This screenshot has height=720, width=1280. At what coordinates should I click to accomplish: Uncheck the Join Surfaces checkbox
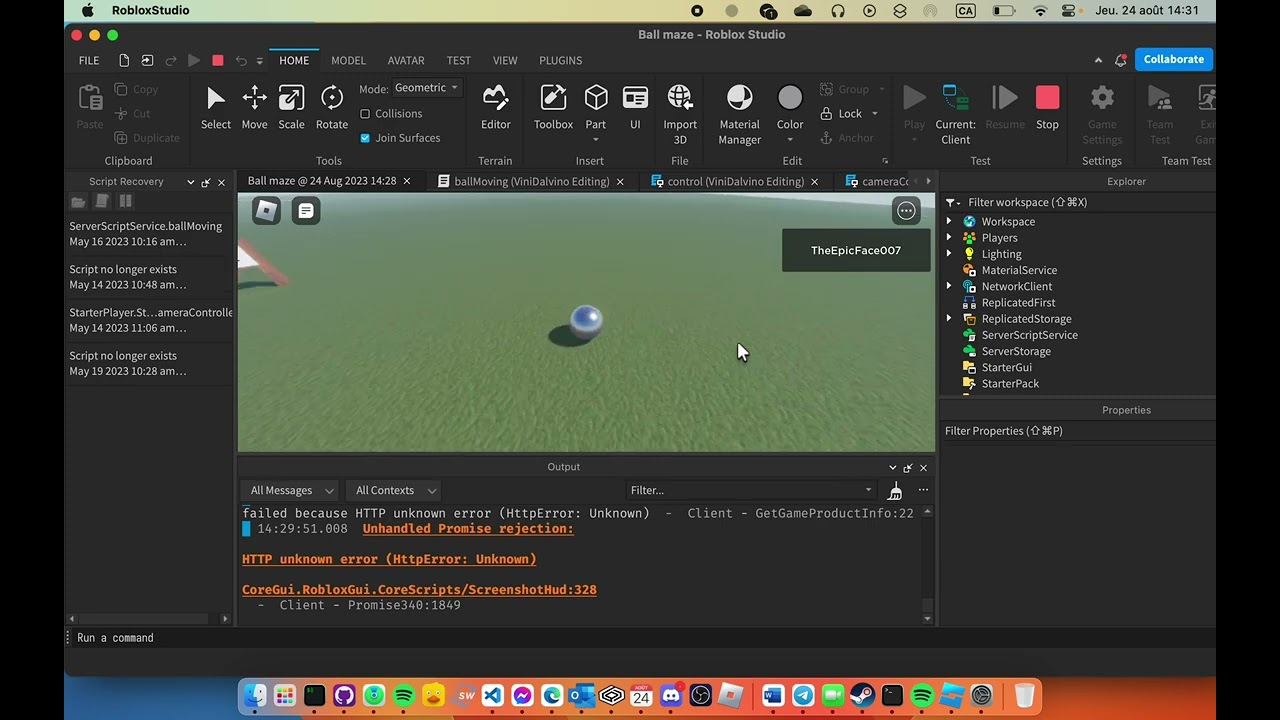point(365,138)
